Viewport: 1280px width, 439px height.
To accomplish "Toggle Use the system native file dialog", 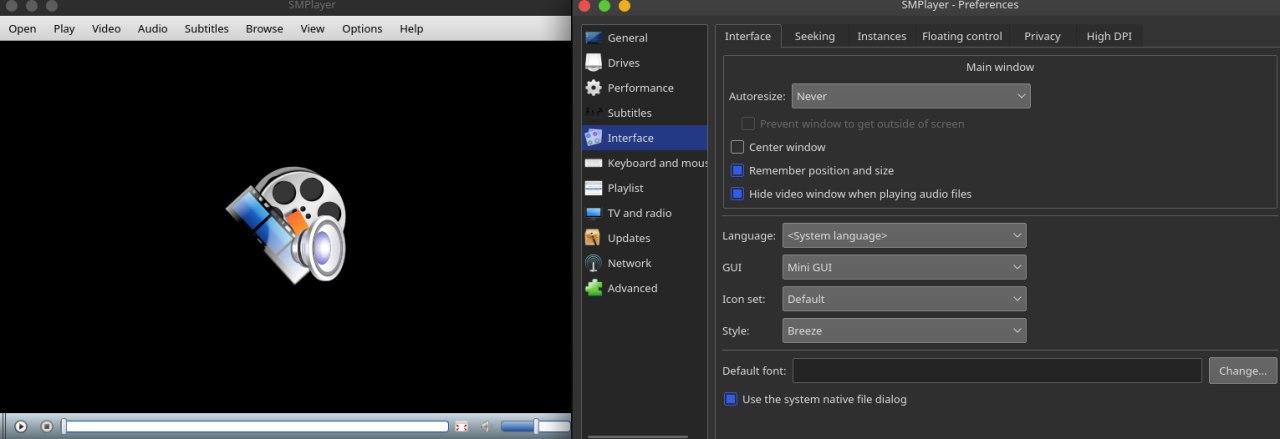I will [731, 399].
